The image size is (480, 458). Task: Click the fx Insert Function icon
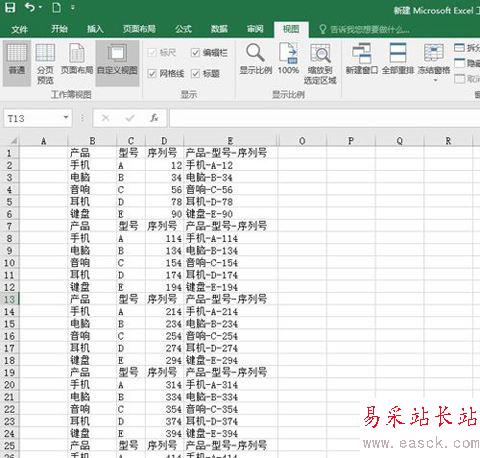(154, 118)
